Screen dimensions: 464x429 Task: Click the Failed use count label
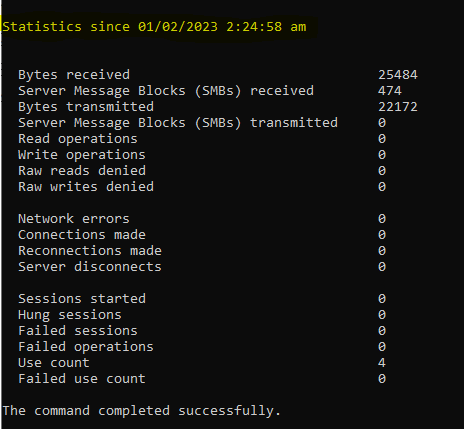pos(82,379)
